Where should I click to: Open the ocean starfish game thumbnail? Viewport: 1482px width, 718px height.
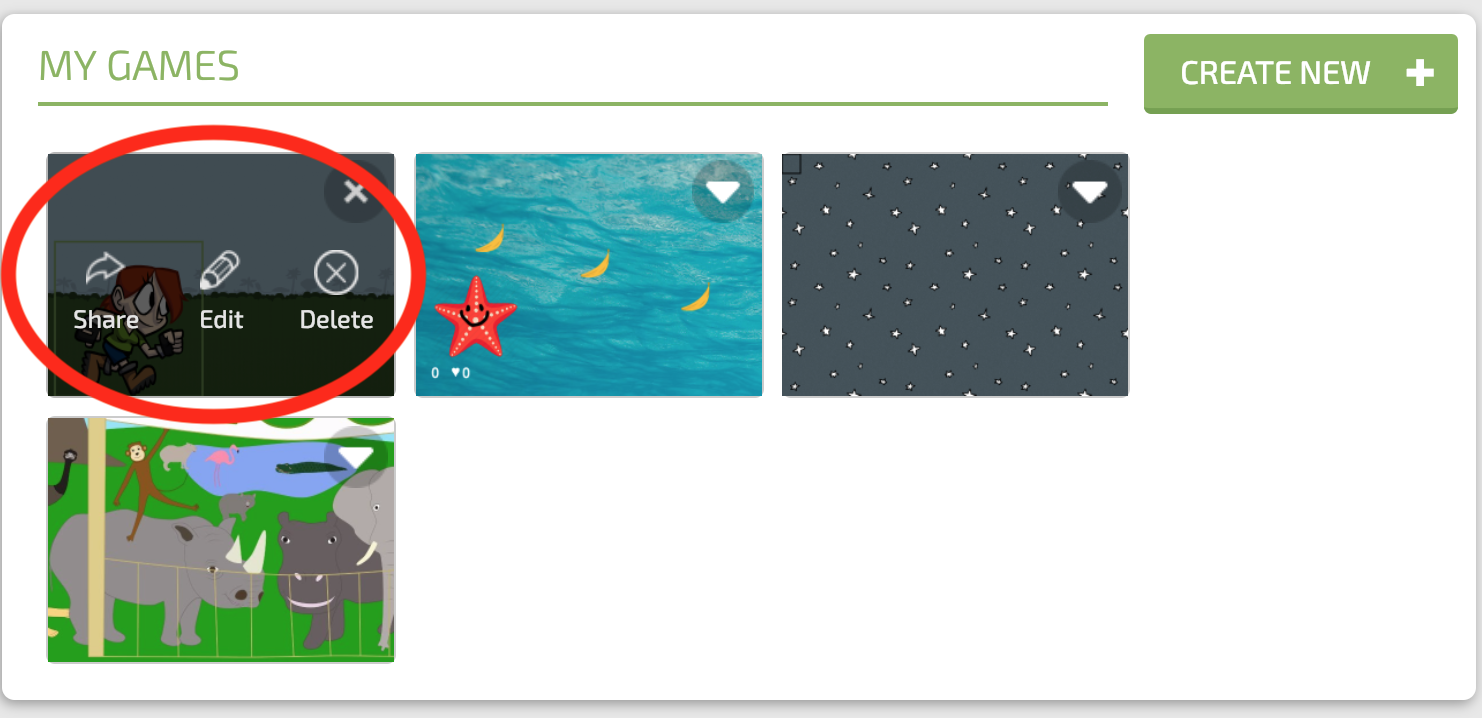pyautogui.click(x=589, y=275)
